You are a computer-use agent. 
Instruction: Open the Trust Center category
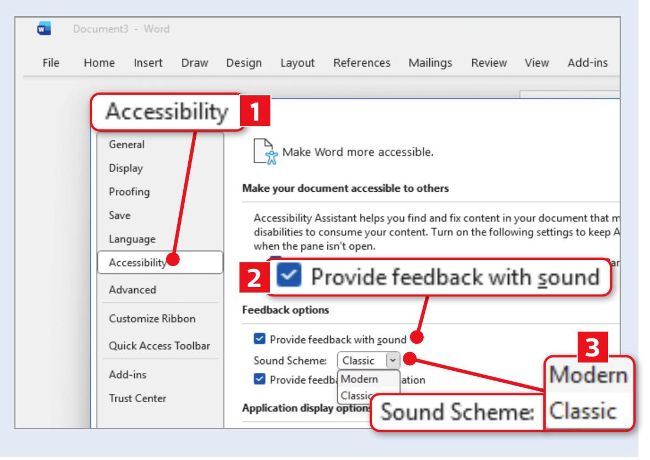click(138, 398)
